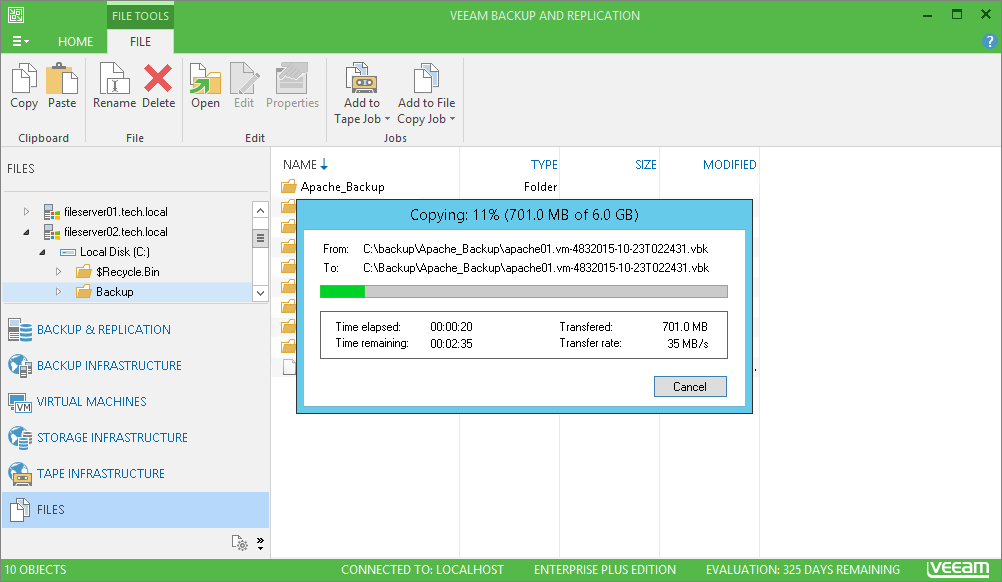Click the 35 MB/s transfer rate value
Screen dimensions: 1002x582
point(688,344)
